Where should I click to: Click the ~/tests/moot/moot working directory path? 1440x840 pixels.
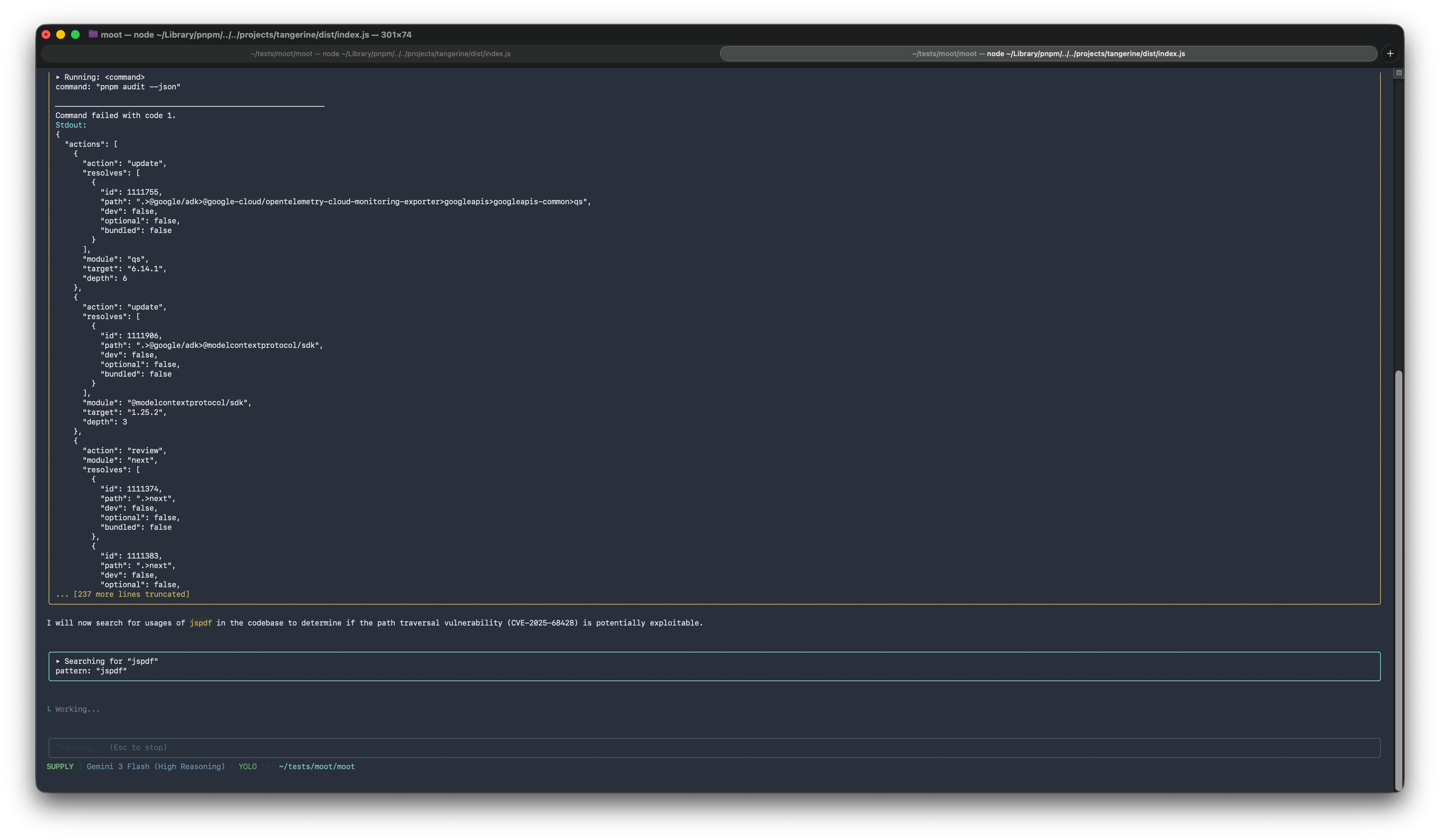pyautogui.click(x=317, y=766)
